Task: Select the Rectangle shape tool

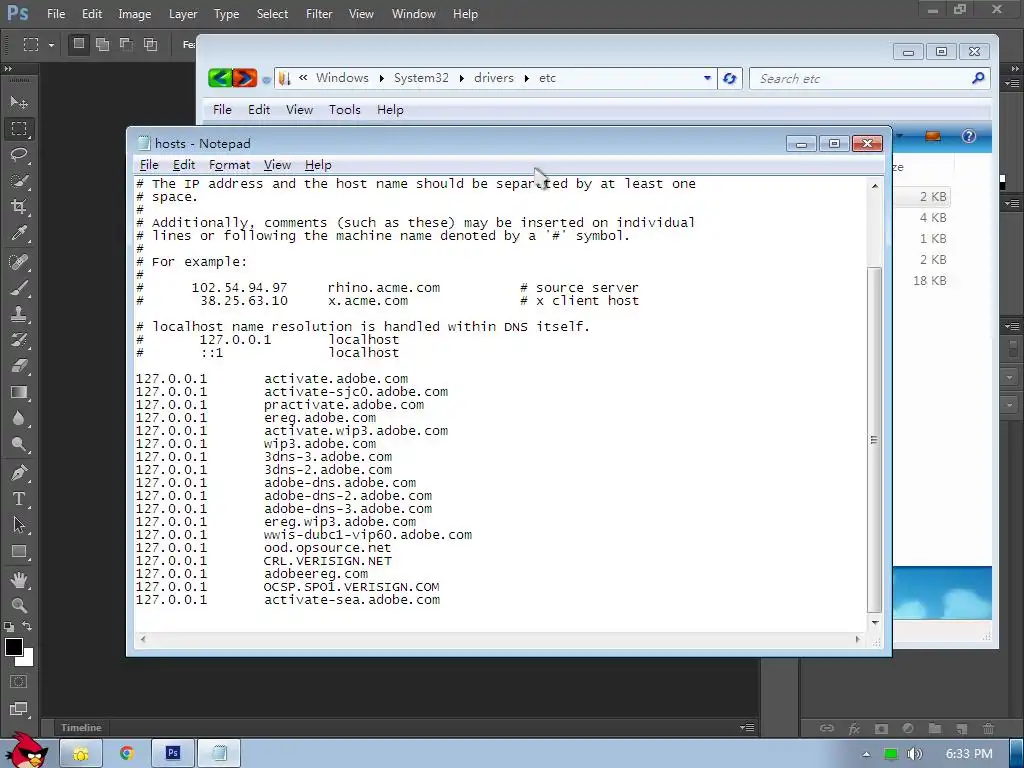Action: (19, 552)
